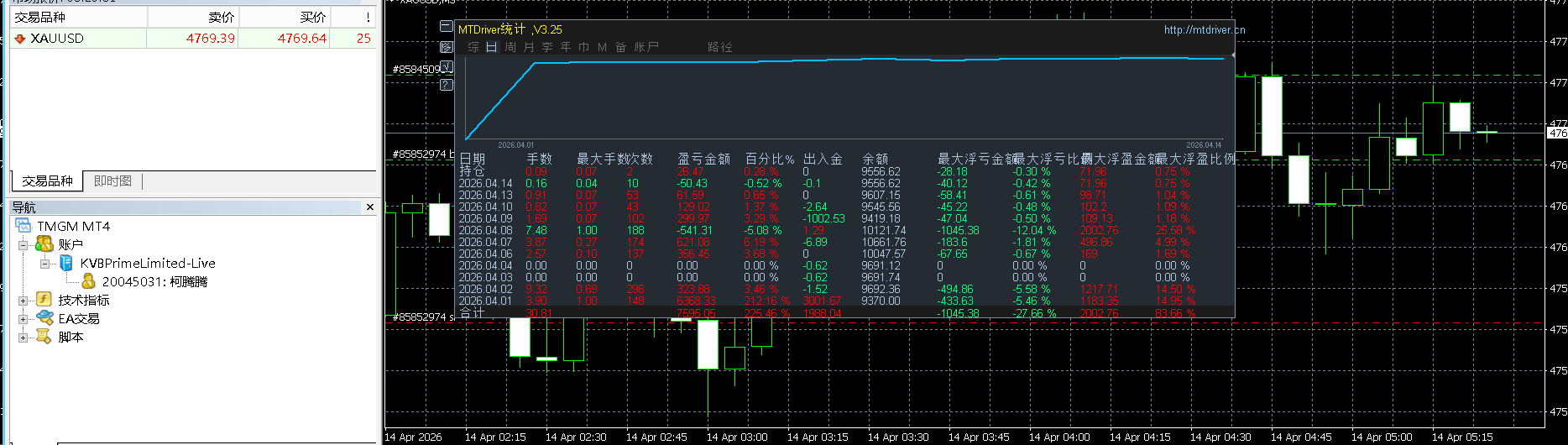Close the 导航 navigator panel

click(x=370, y=207)
